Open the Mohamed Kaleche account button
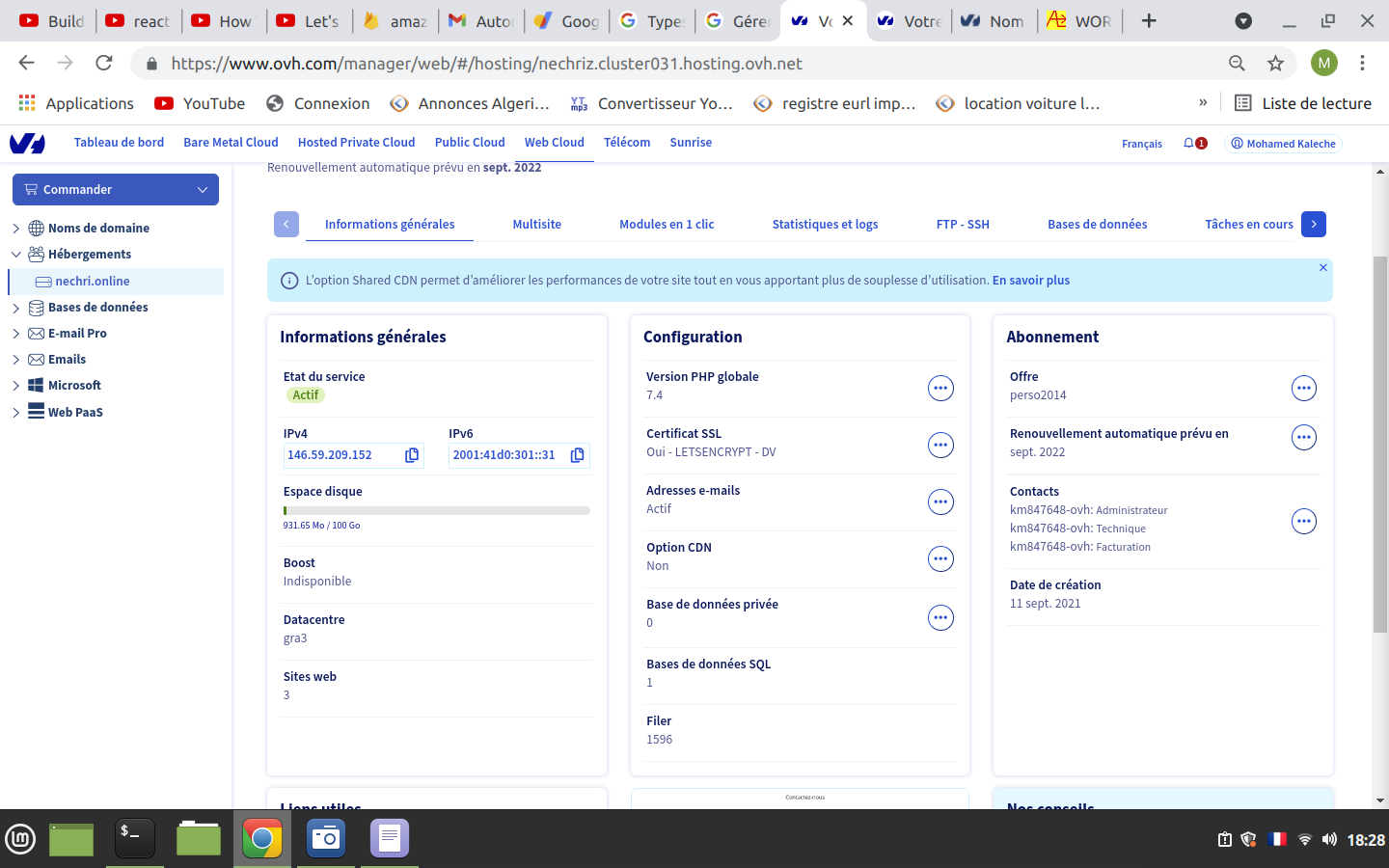1389x868 pixels. point(1283,144)
